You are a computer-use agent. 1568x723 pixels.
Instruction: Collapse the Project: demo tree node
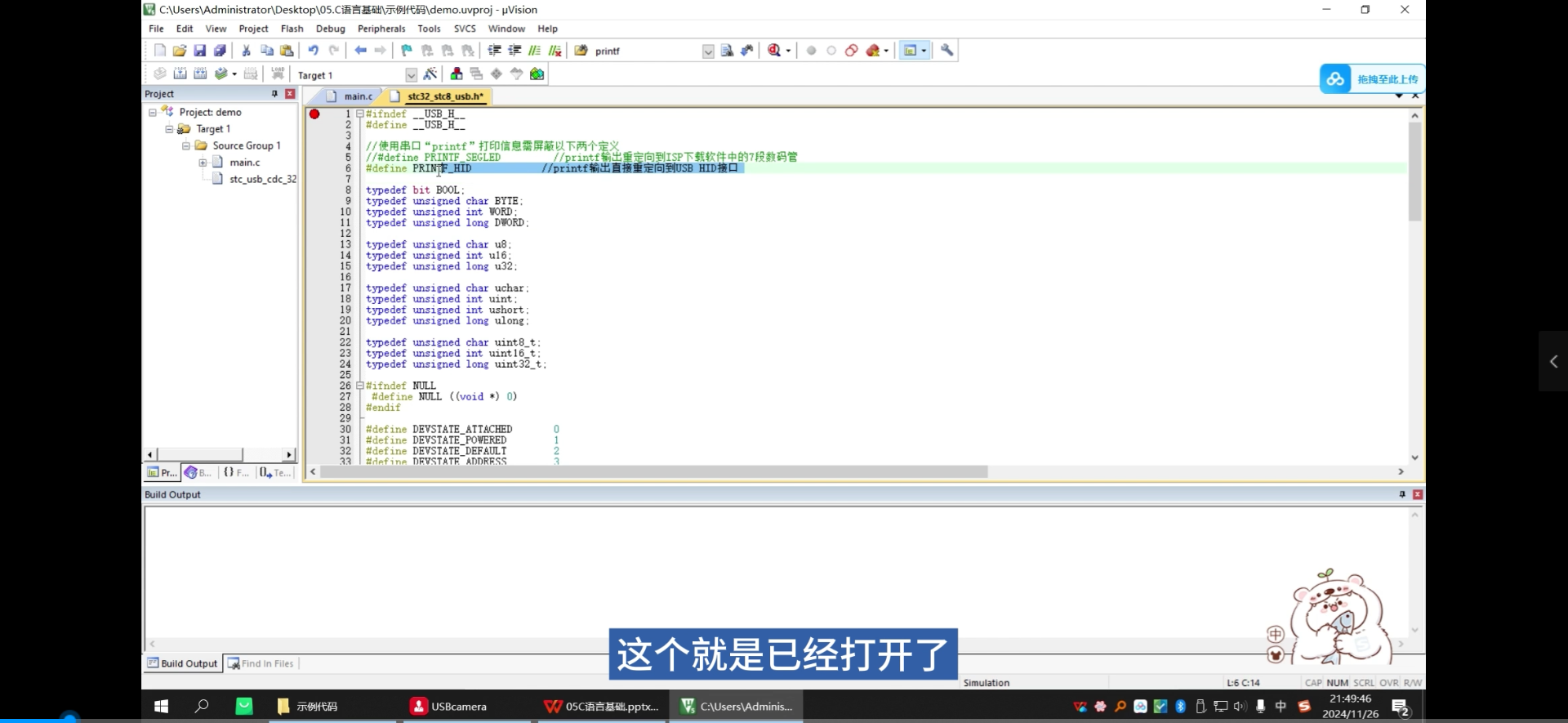coord(152,113)
